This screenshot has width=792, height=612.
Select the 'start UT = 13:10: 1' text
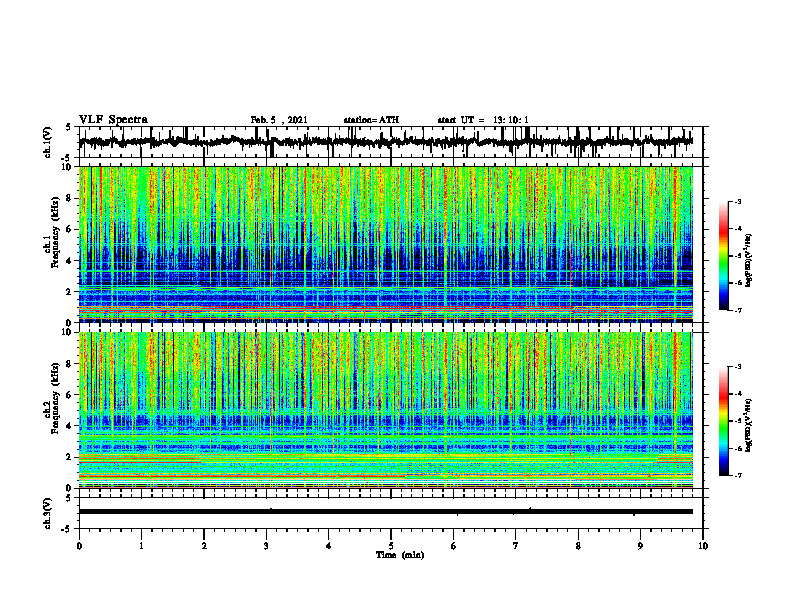click(483, 120)
